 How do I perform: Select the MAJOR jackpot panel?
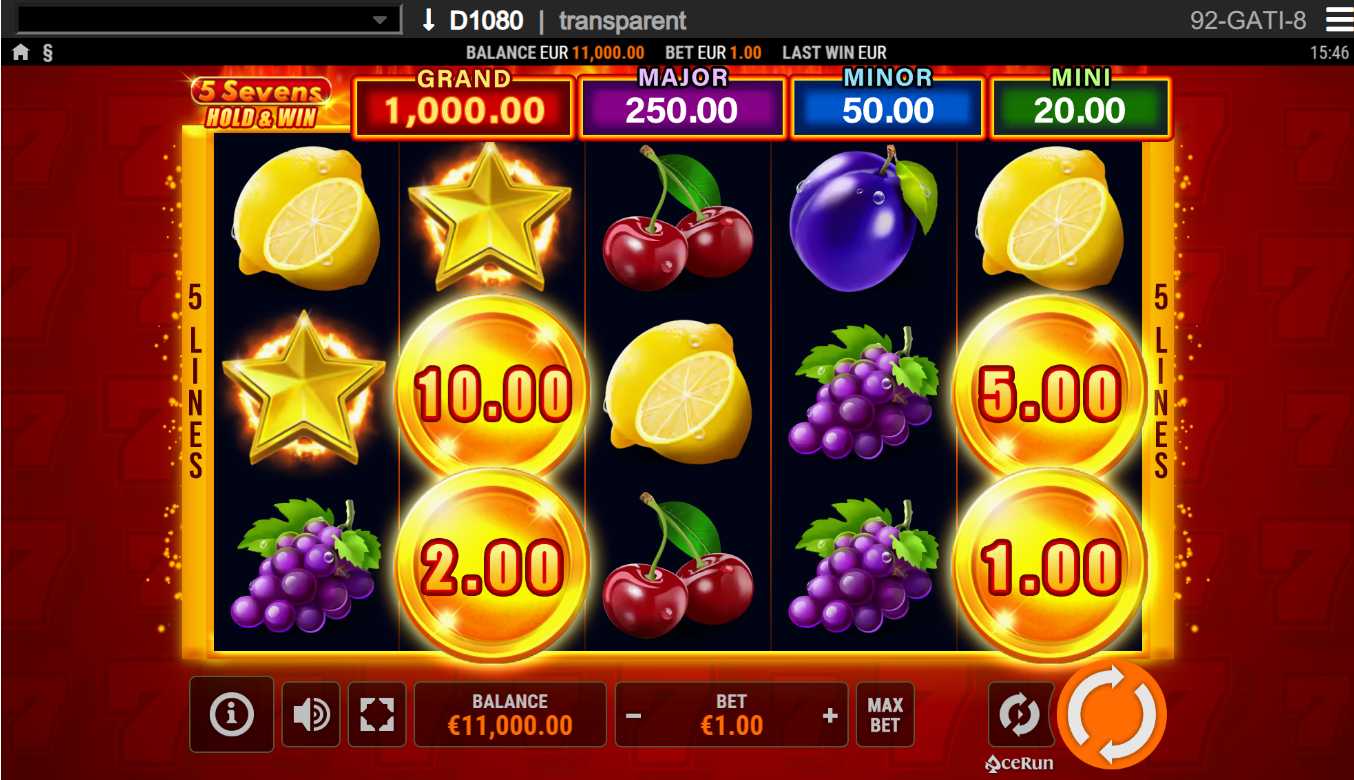pos(682,103)
